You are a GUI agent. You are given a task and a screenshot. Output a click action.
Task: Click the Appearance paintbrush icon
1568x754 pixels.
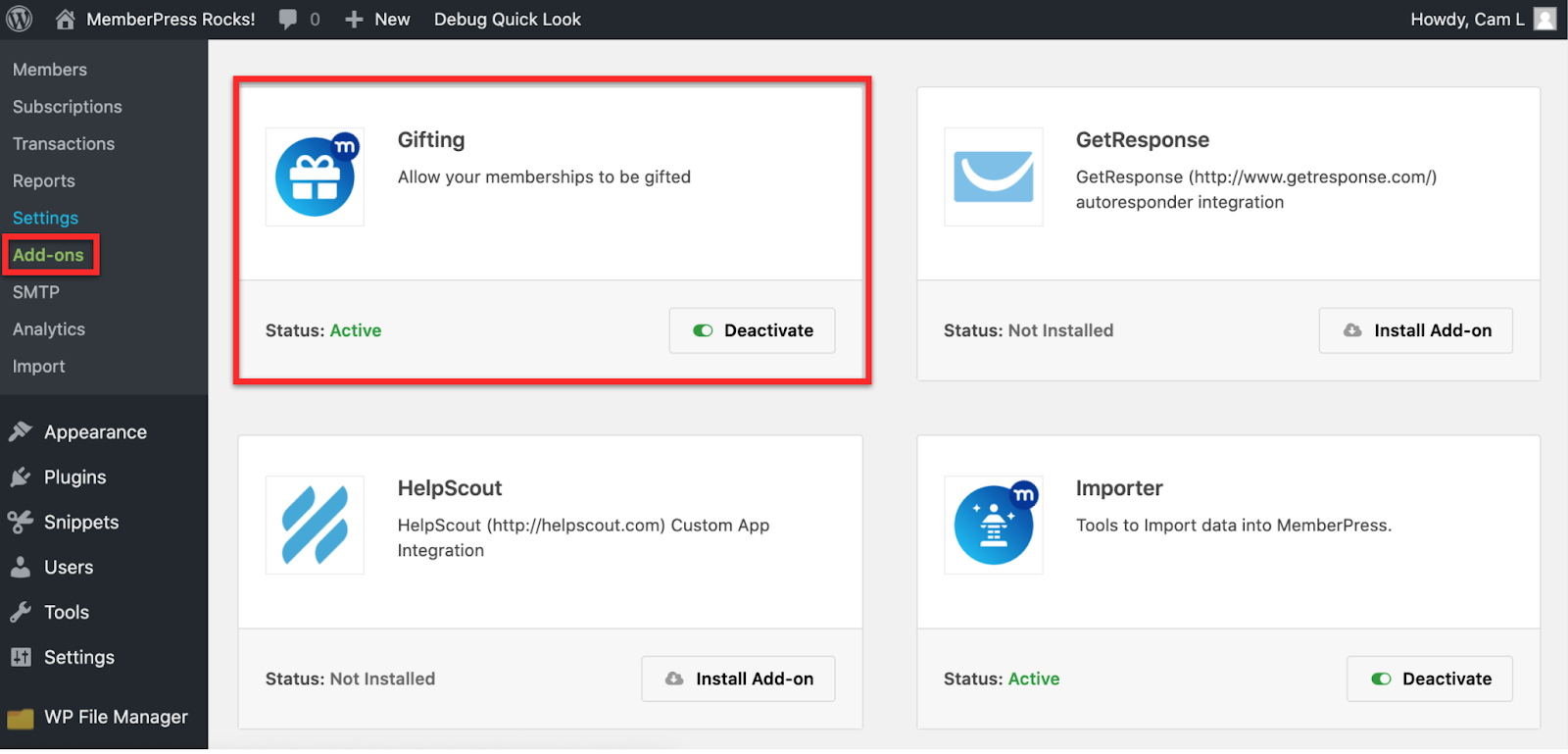[21, 431]
